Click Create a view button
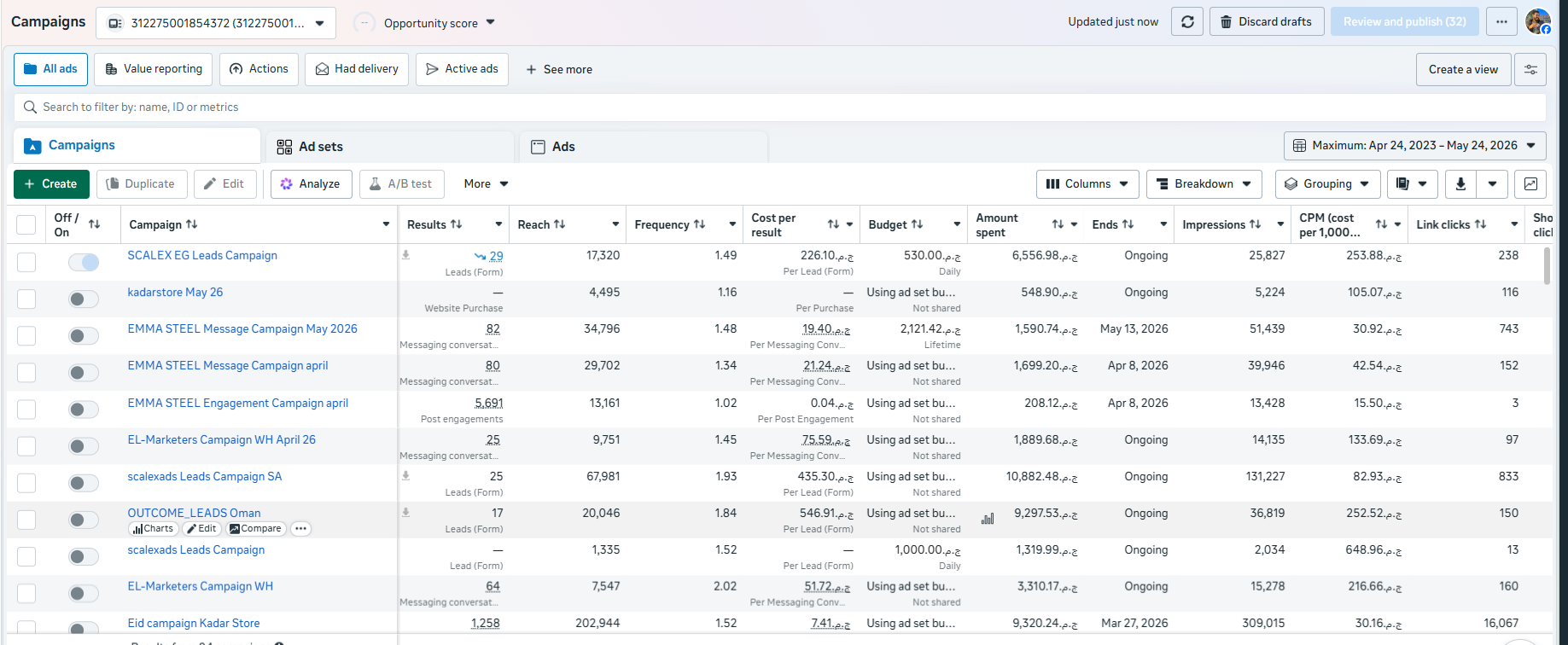The height and width of the screenshot is (645, 1568). (x=1463, y=70)
